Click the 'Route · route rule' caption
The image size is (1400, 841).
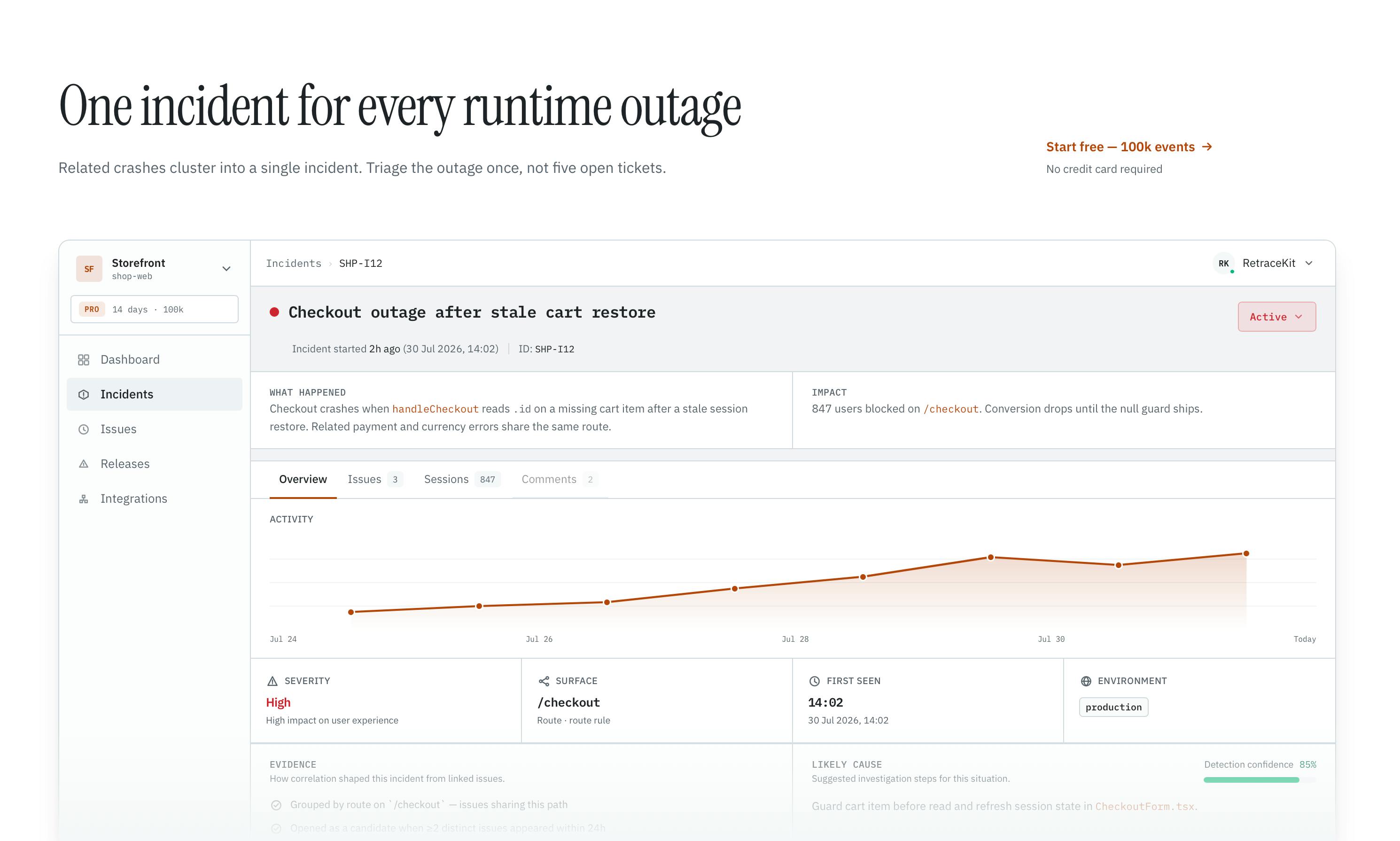pyautogui.click(x=573, y=720)
